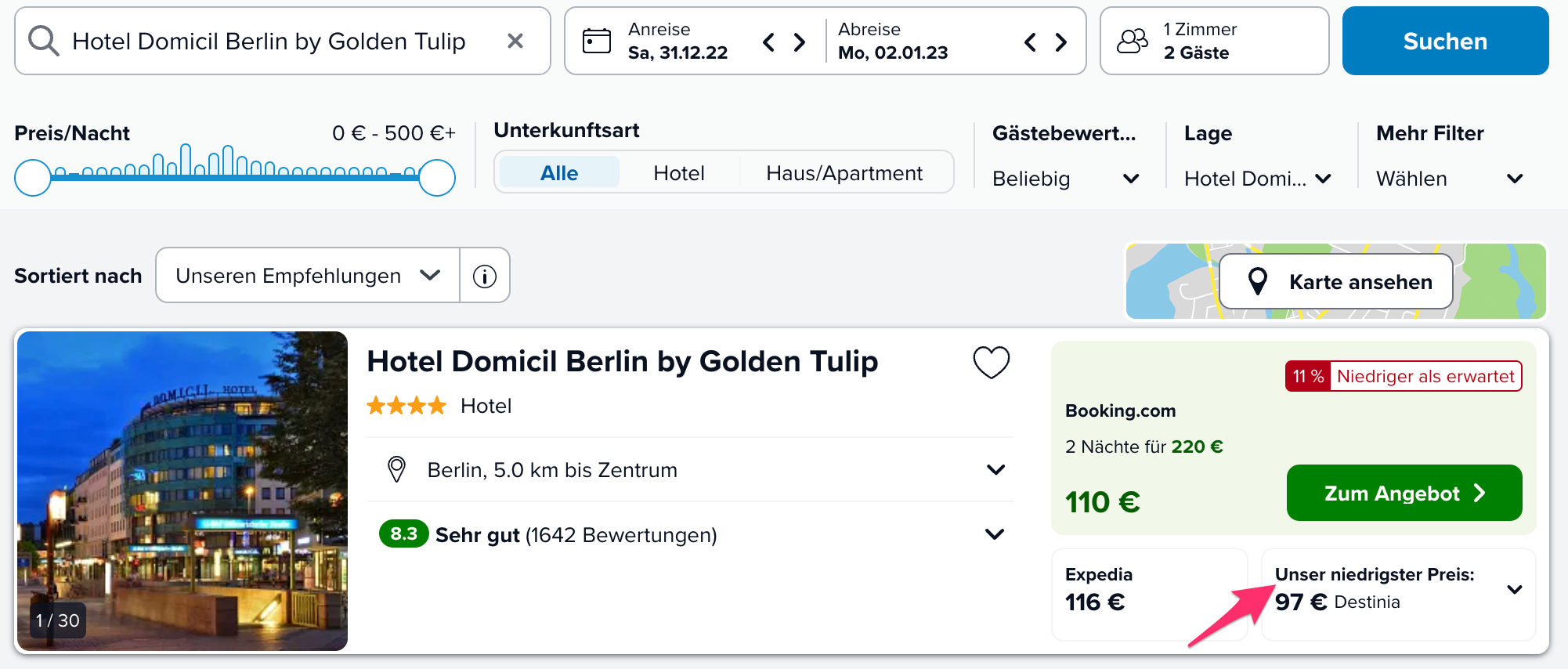Click the map pin in Karte ansehen
Viewport: 1568px width, 669px height.
point(1258,281)
